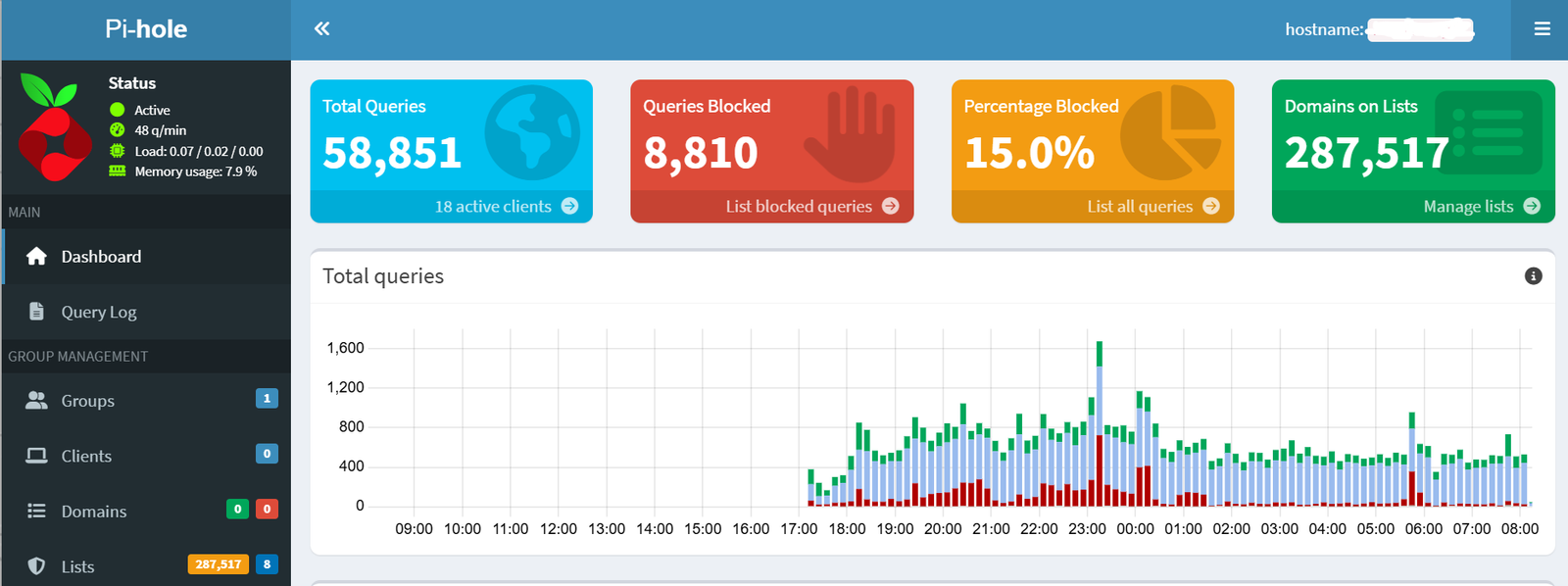Image resolution: width=1568 pixels, height=586 pixels.
Task: Open the Domains menu item
Action: (x=94, y=512)
